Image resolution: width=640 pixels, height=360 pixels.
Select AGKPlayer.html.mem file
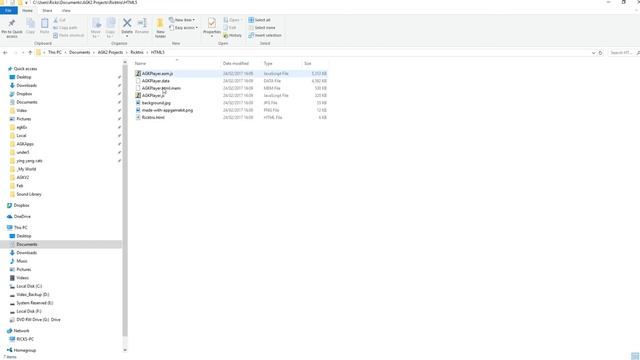coord(231,88)
